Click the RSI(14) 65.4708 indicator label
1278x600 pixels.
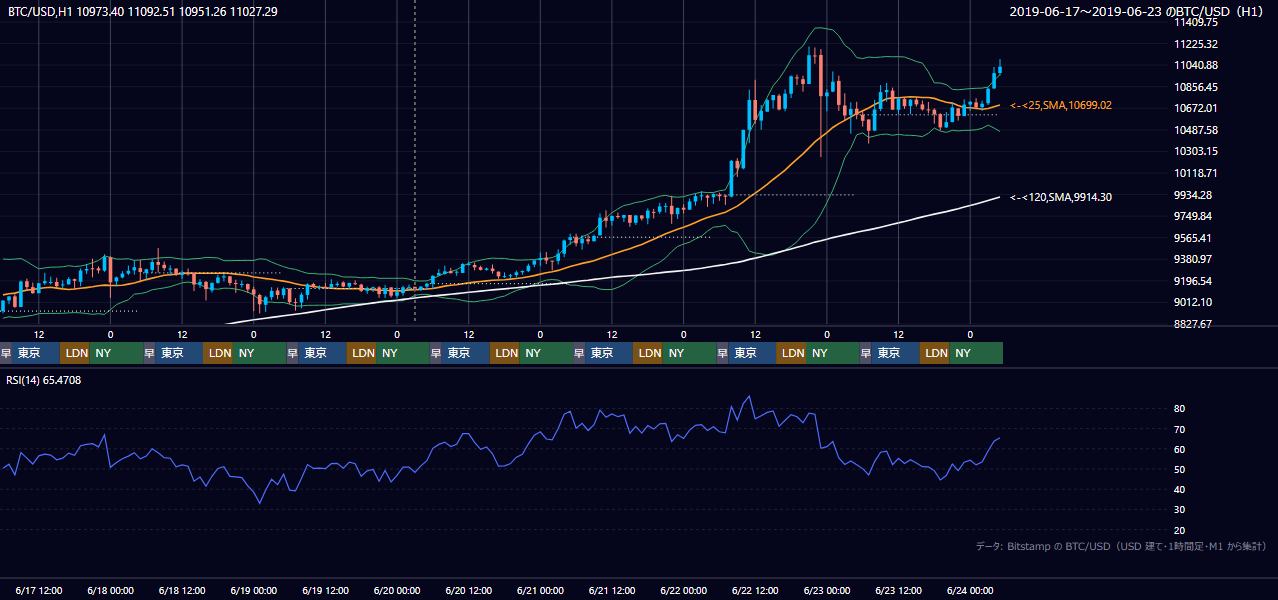point(45,380)
